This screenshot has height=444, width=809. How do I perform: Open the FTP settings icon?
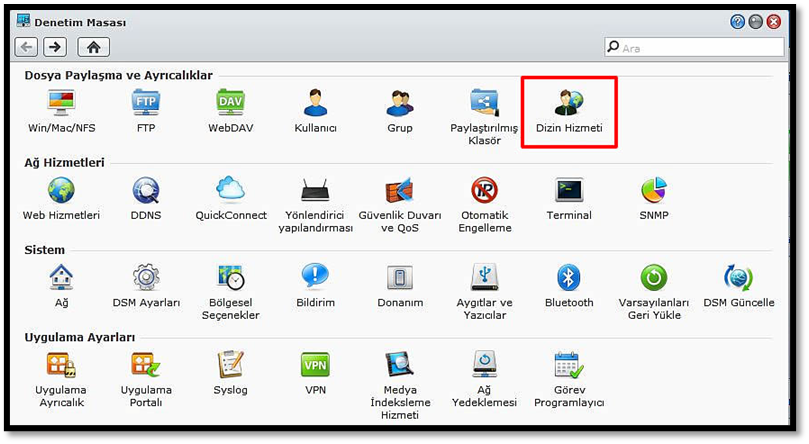tap(146, 104)
